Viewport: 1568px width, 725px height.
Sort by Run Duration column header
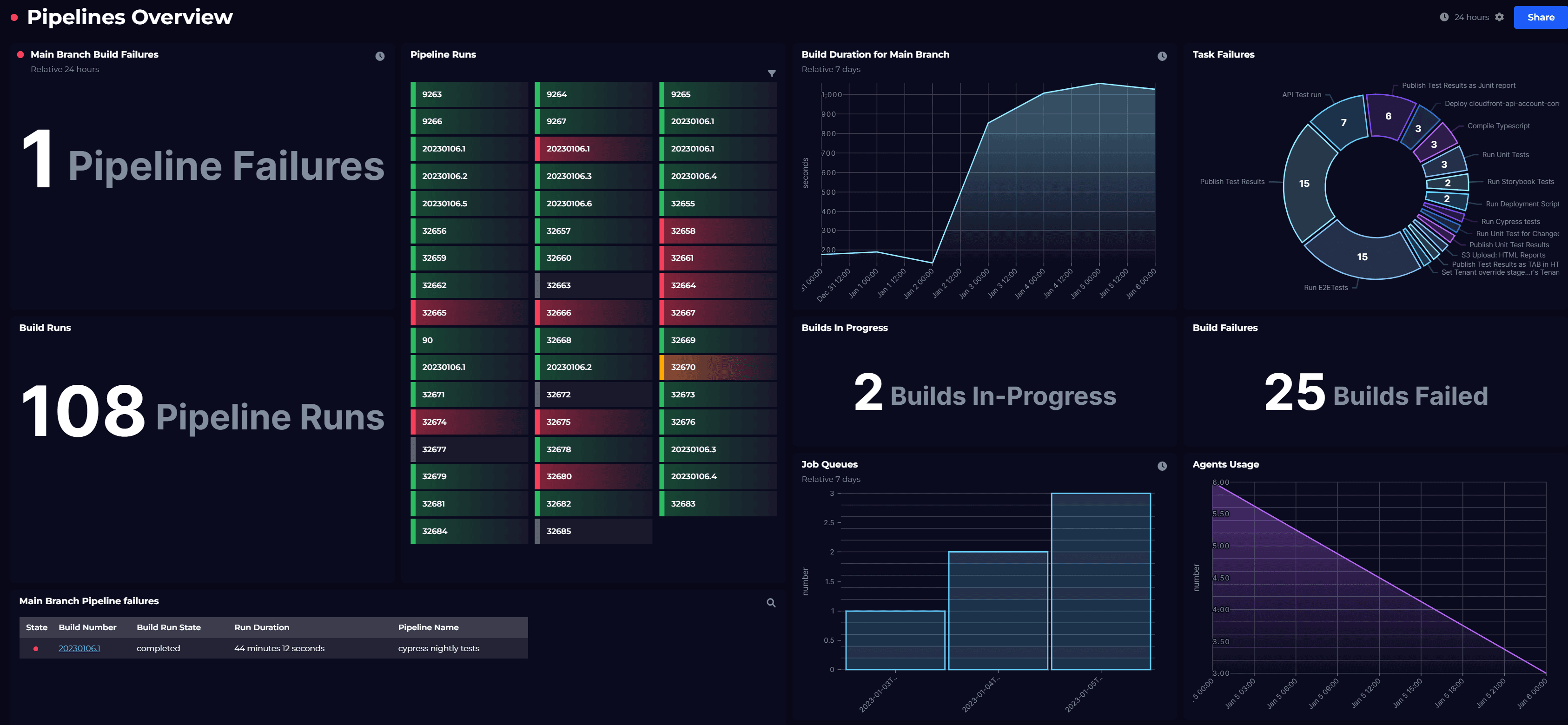(x=262, y=627)
